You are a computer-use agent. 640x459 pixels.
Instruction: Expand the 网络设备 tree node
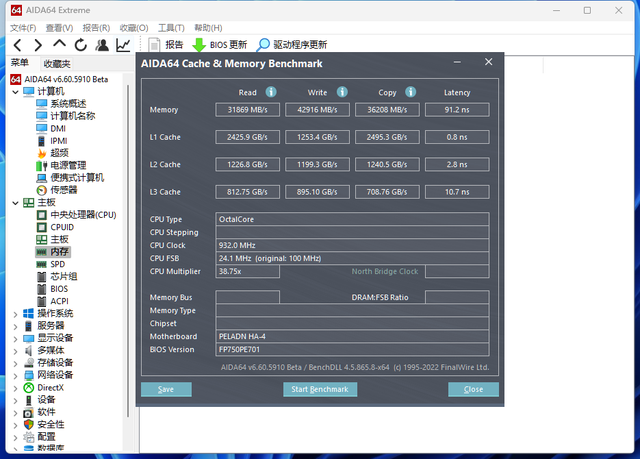coord(15,375)
